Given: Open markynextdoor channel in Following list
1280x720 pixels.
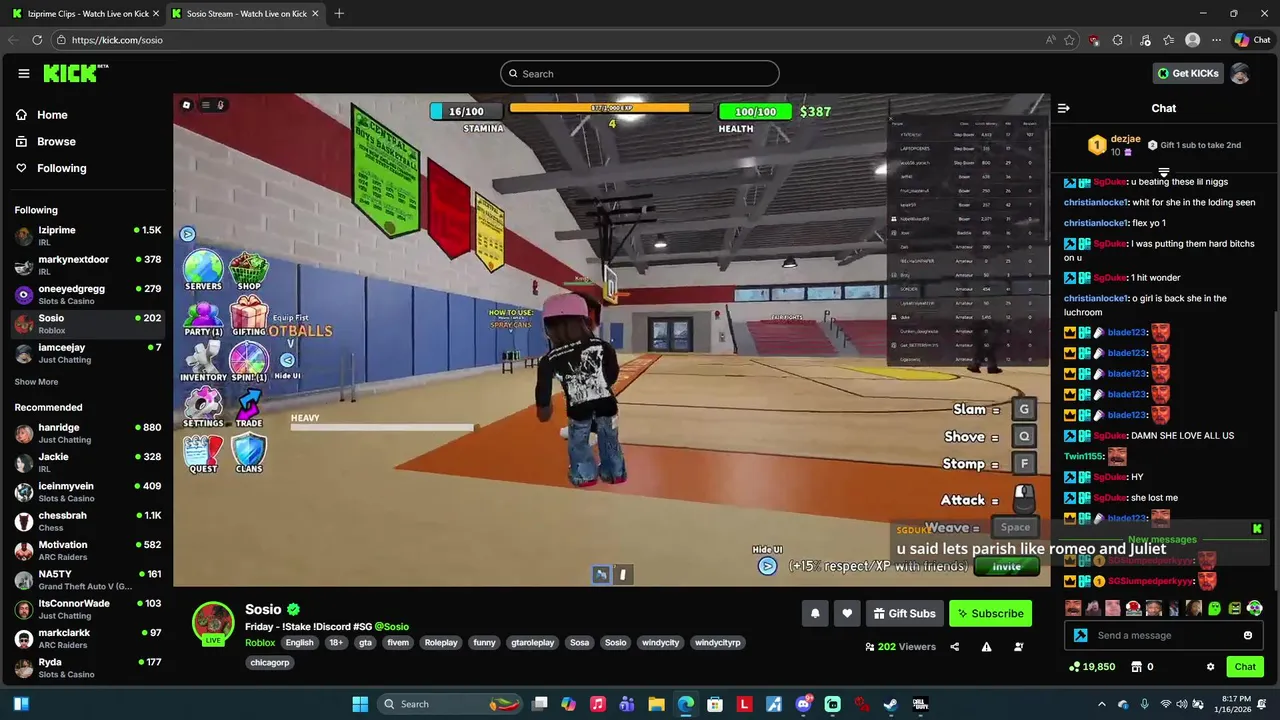Looking at the screenshot, I should pos(87,265).
